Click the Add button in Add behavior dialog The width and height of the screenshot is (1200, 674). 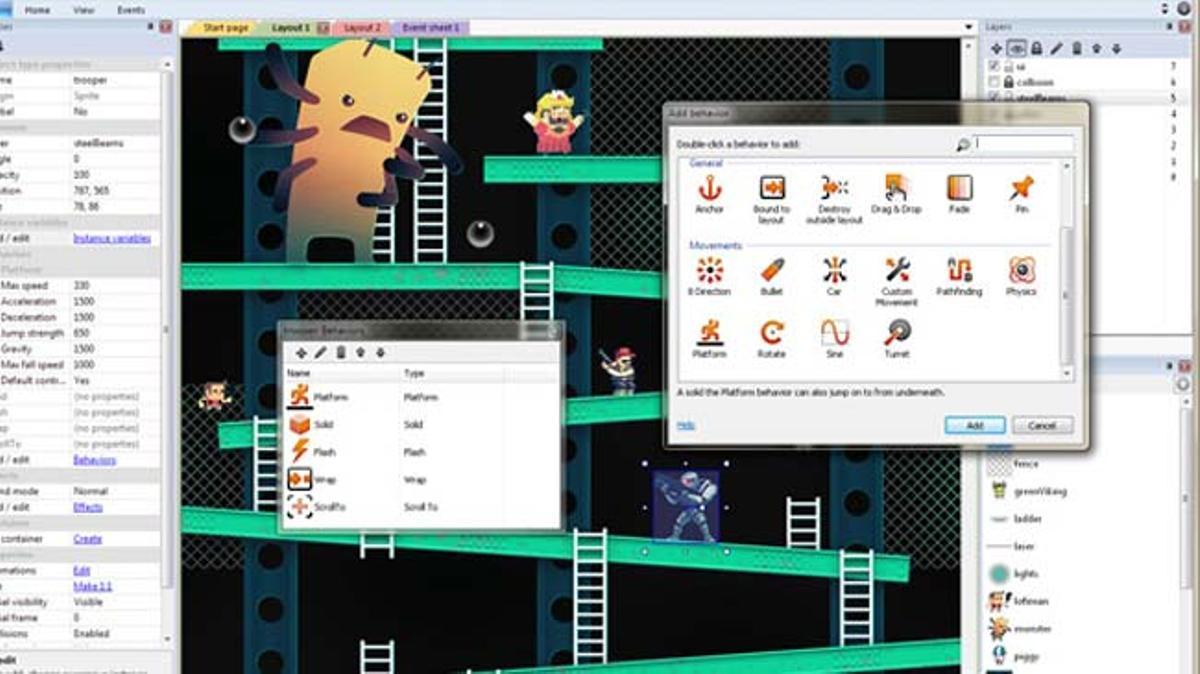(975, 425)
